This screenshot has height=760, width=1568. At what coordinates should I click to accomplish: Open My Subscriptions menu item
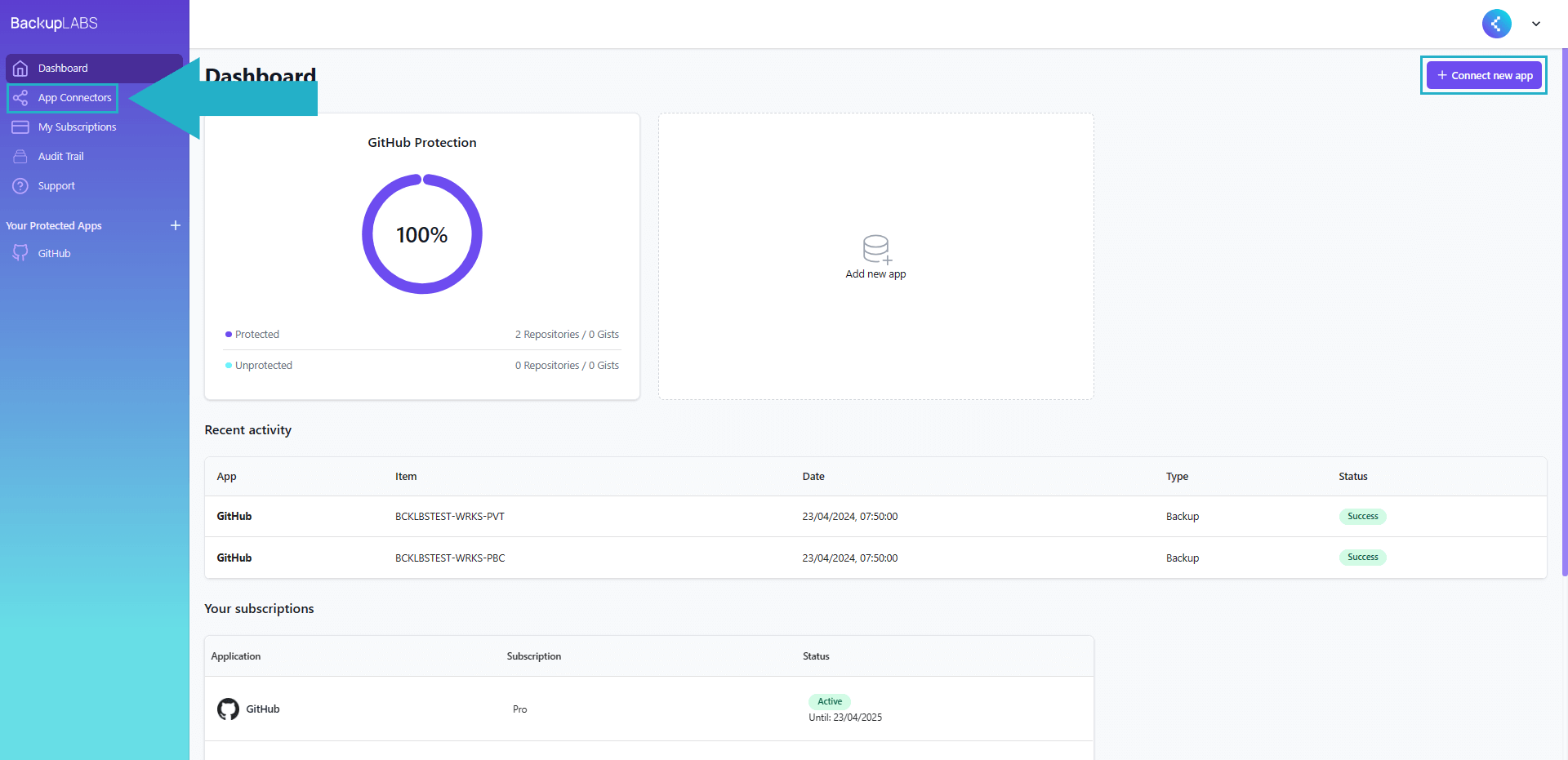pyautogui.click(x=94, y=127)
